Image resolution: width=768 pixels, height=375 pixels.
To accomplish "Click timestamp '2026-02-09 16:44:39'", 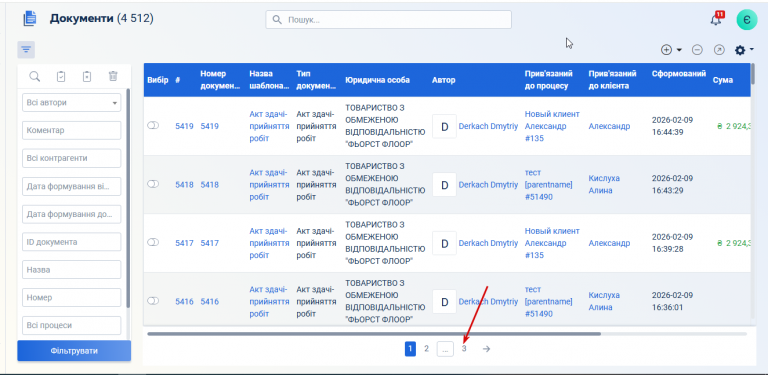I will point(672,126).
